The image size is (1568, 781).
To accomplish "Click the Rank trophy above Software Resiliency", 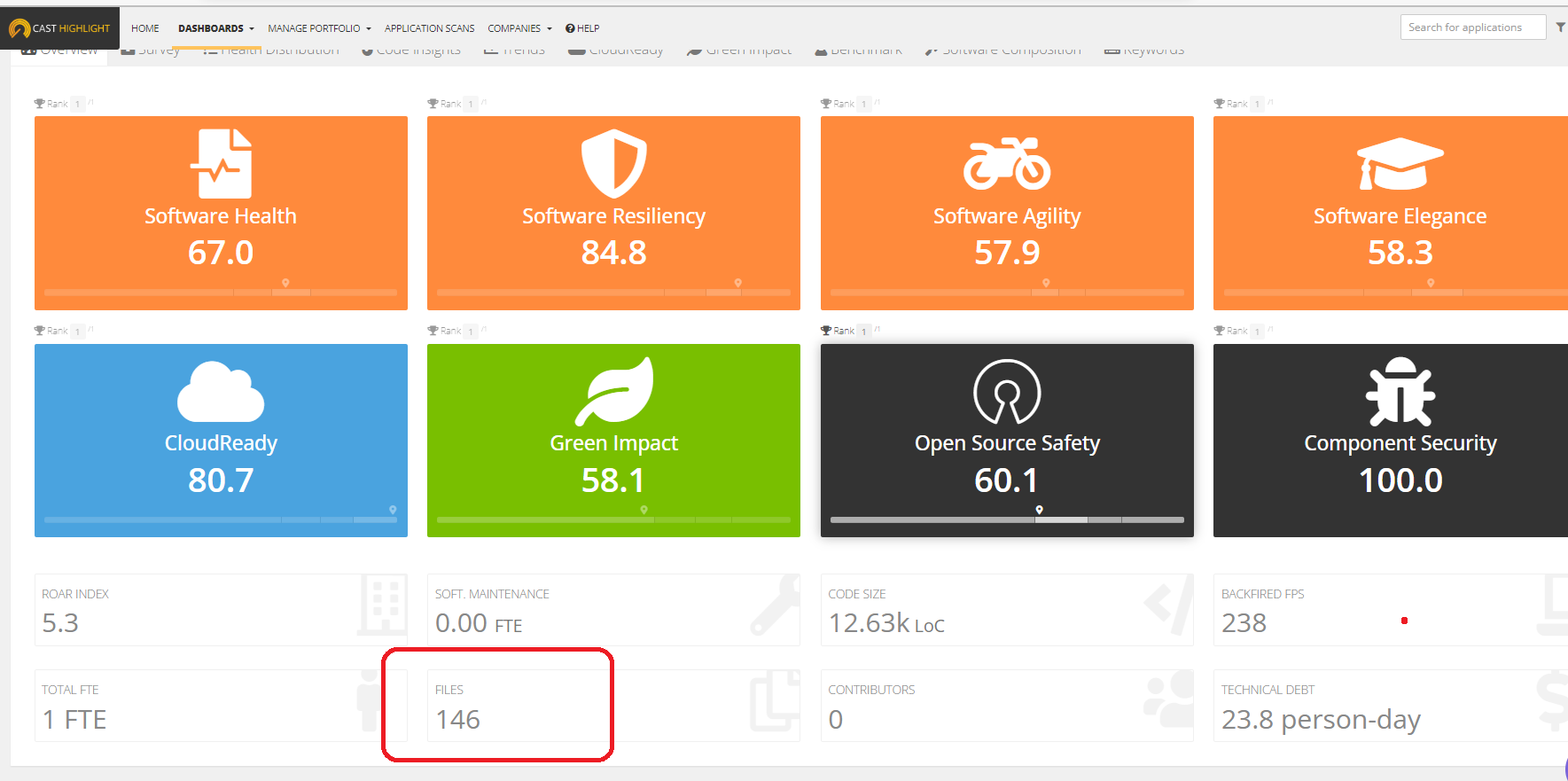I will point(433,104).
